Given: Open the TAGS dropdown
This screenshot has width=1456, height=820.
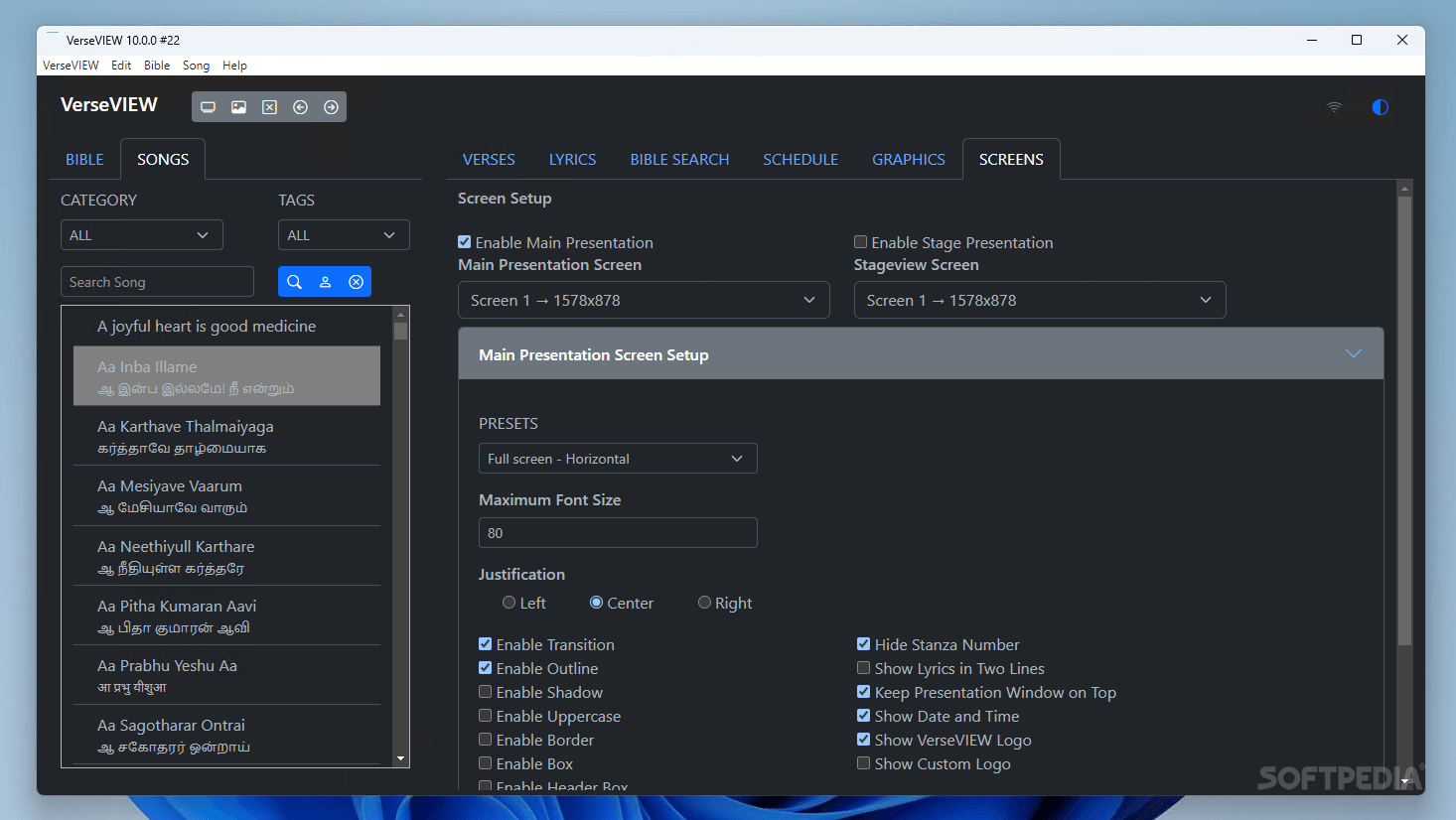Looking at the screenshot, I should pyautogui.click(x=344, y=235).
